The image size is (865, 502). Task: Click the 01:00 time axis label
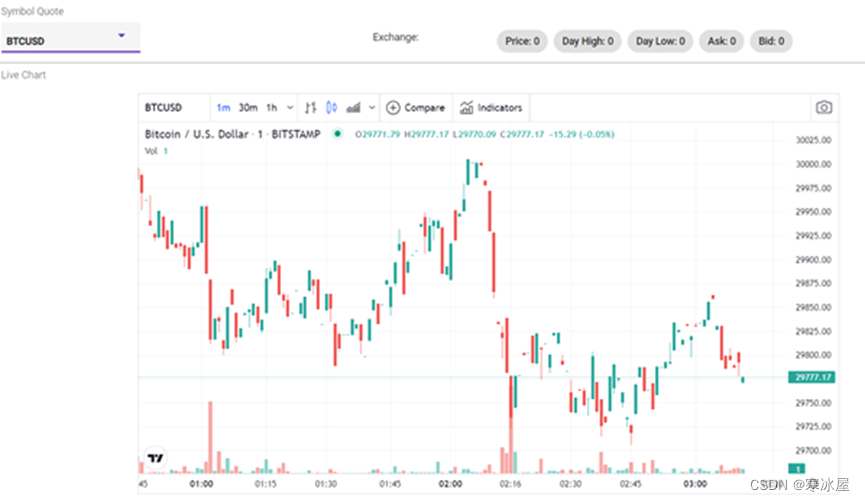click(201, 484)
